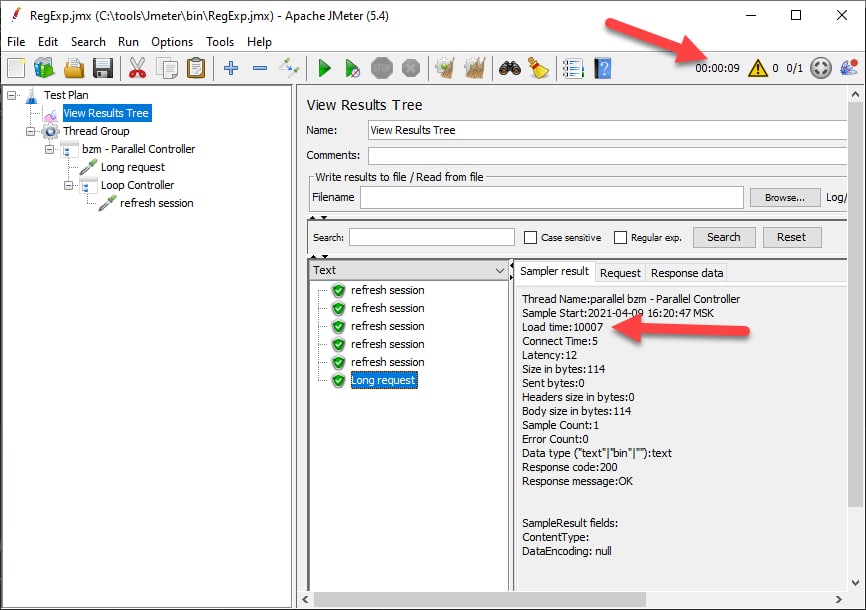
Task: Click the Browse... button
Action: click(x=785, y=197)
